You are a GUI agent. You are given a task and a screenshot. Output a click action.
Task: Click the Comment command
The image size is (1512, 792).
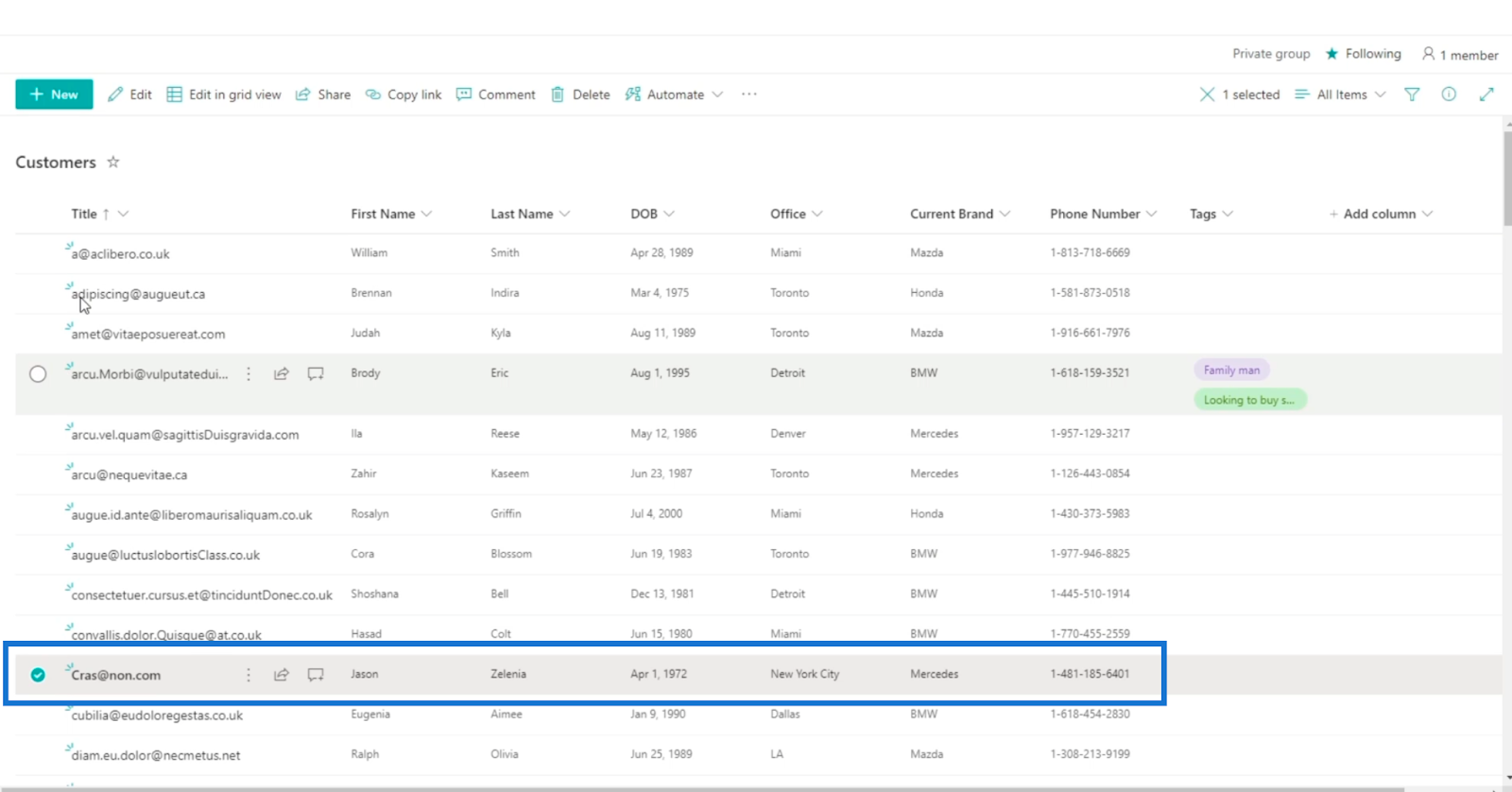(496, 95)
